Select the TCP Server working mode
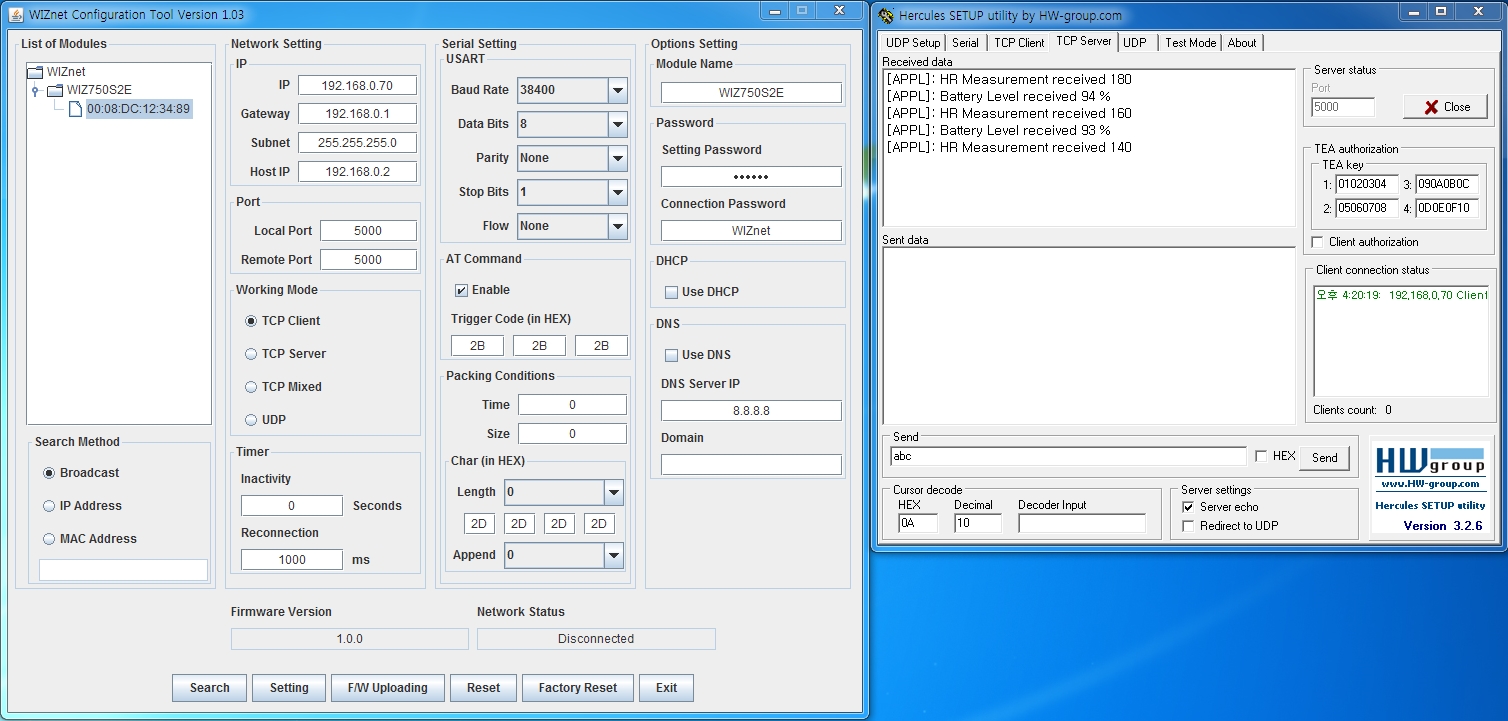This screenshot has height=721, width=1508. [x=251, y=354]
